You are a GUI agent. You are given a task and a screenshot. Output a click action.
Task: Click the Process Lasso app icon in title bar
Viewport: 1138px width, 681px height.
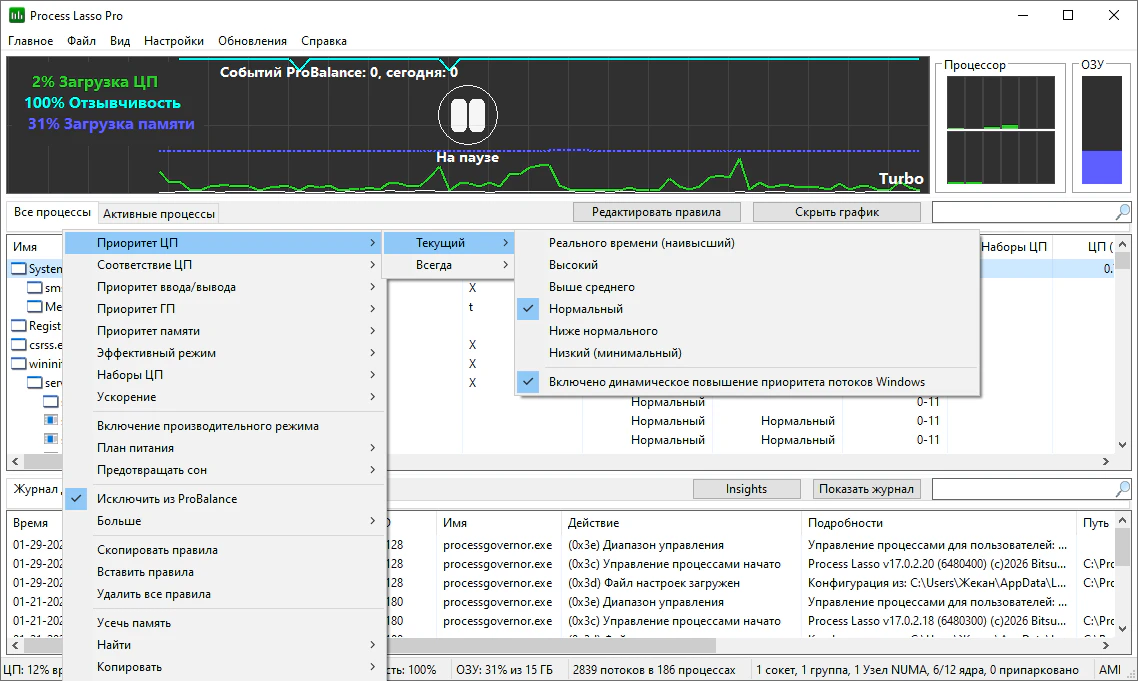coord(17,16)
